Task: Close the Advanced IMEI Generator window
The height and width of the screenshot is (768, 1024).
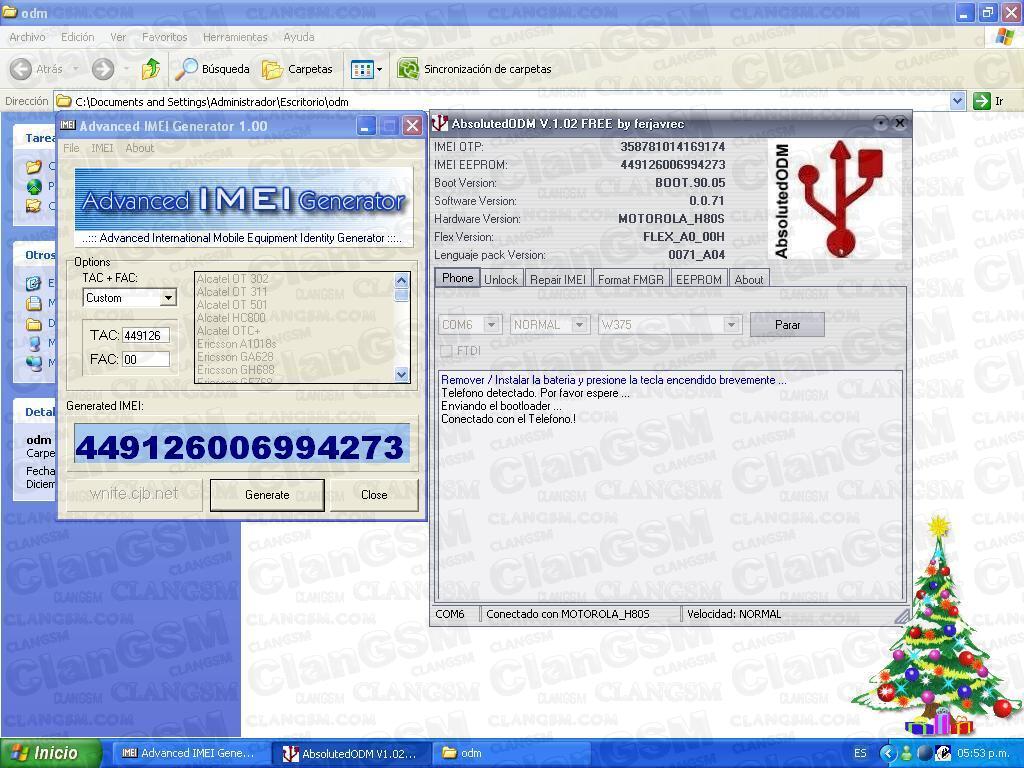Action: pos(412,126)
